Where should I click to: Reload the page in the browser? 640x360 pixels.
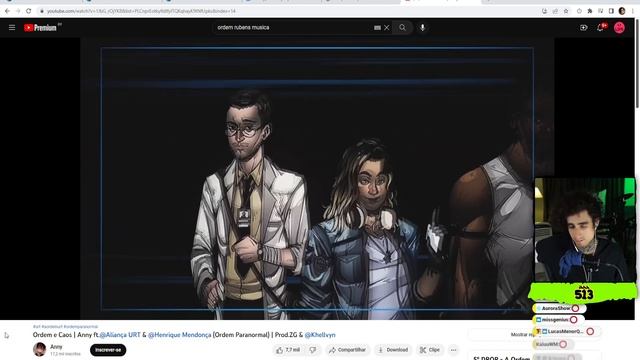[29, 11]
